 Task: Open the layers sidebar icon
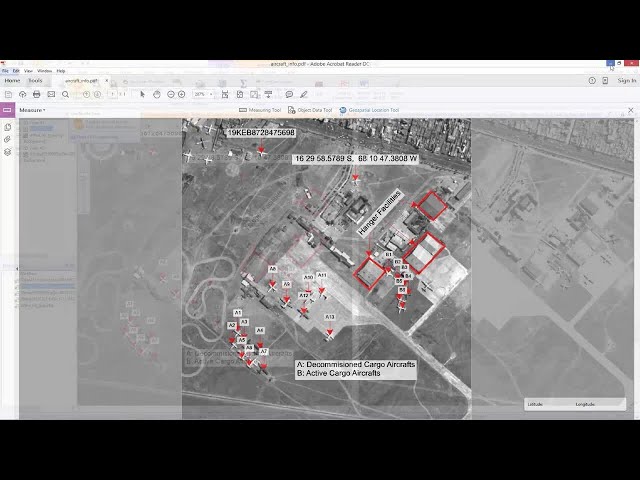point(7,152)
